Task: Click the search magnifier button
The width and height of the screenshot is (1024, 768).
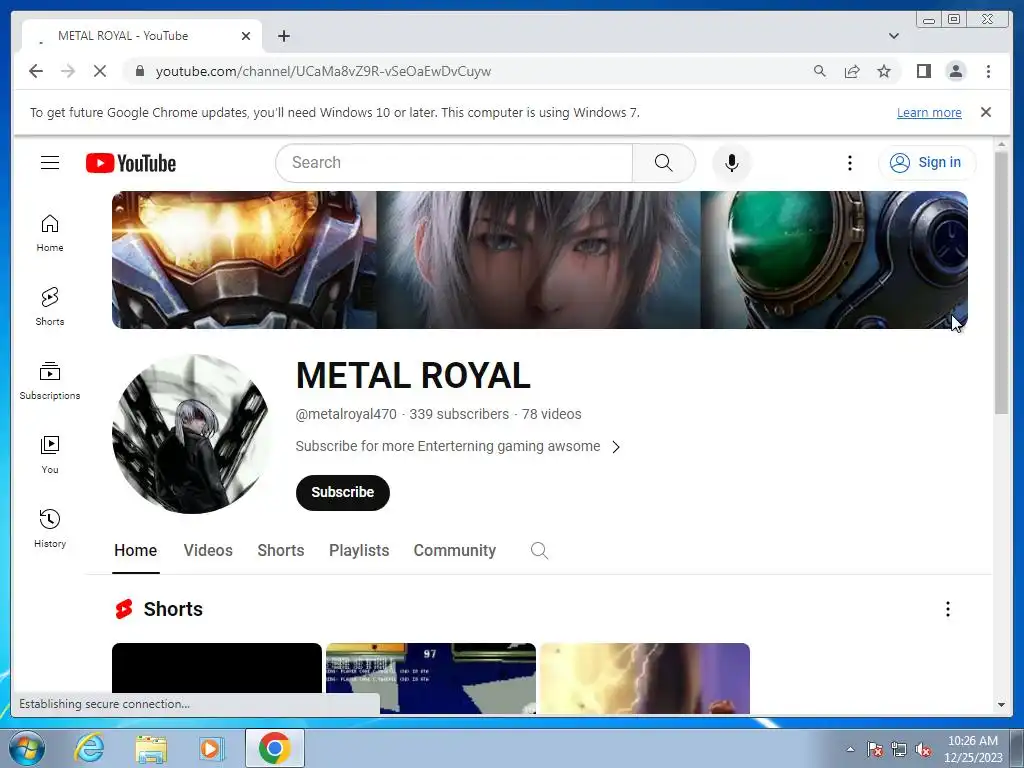Action: coord(664,163)
